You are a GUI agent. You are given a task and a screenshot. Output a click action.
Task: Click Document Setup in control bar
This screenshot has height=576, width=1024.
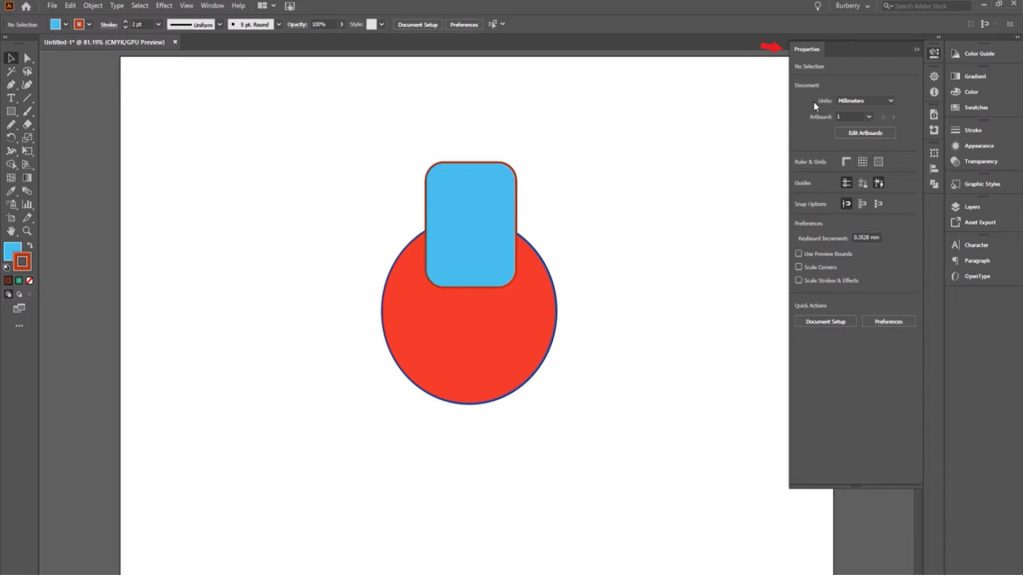tap(417, 24)
